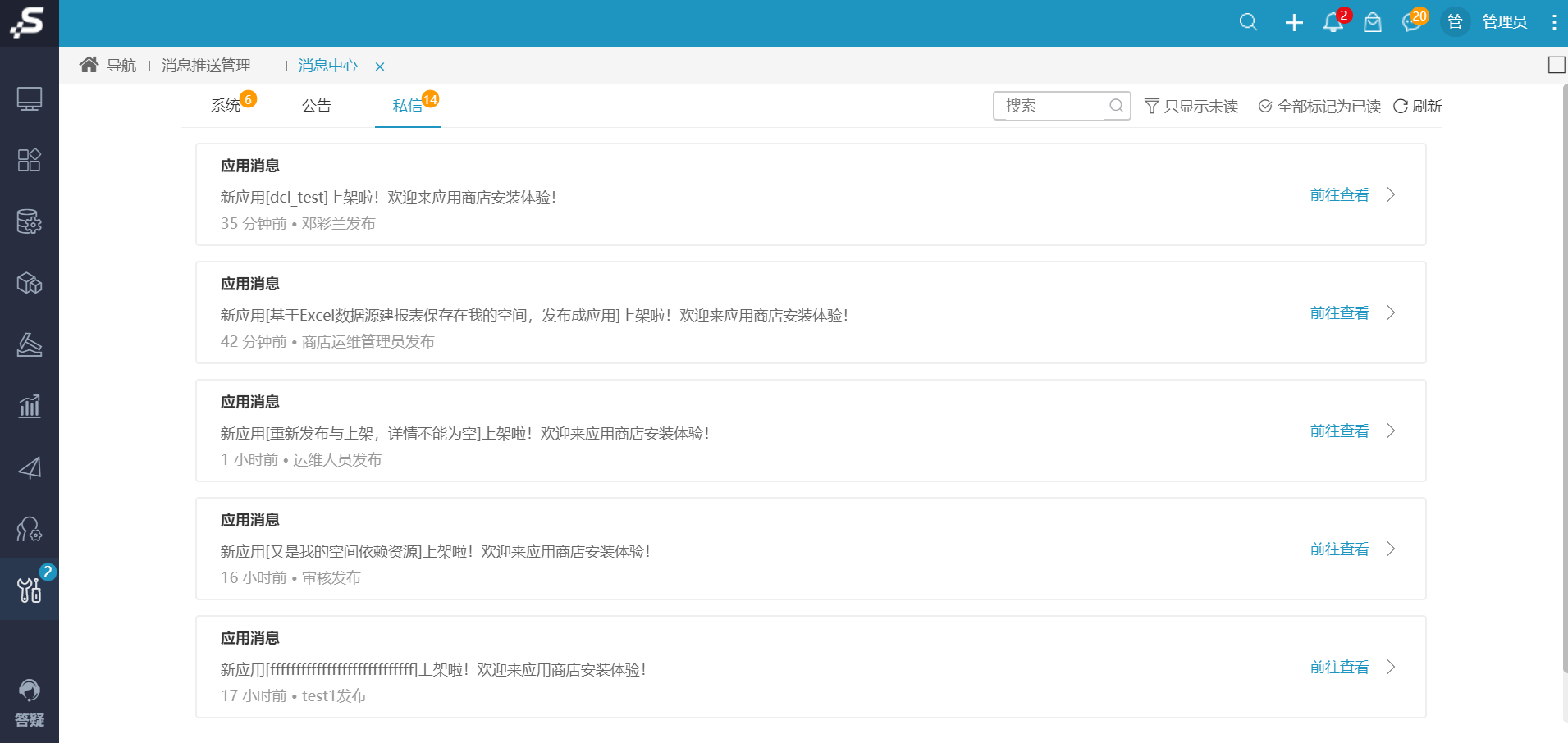
Task: Click the Smartbi S logo
Action: coord(28,22)
